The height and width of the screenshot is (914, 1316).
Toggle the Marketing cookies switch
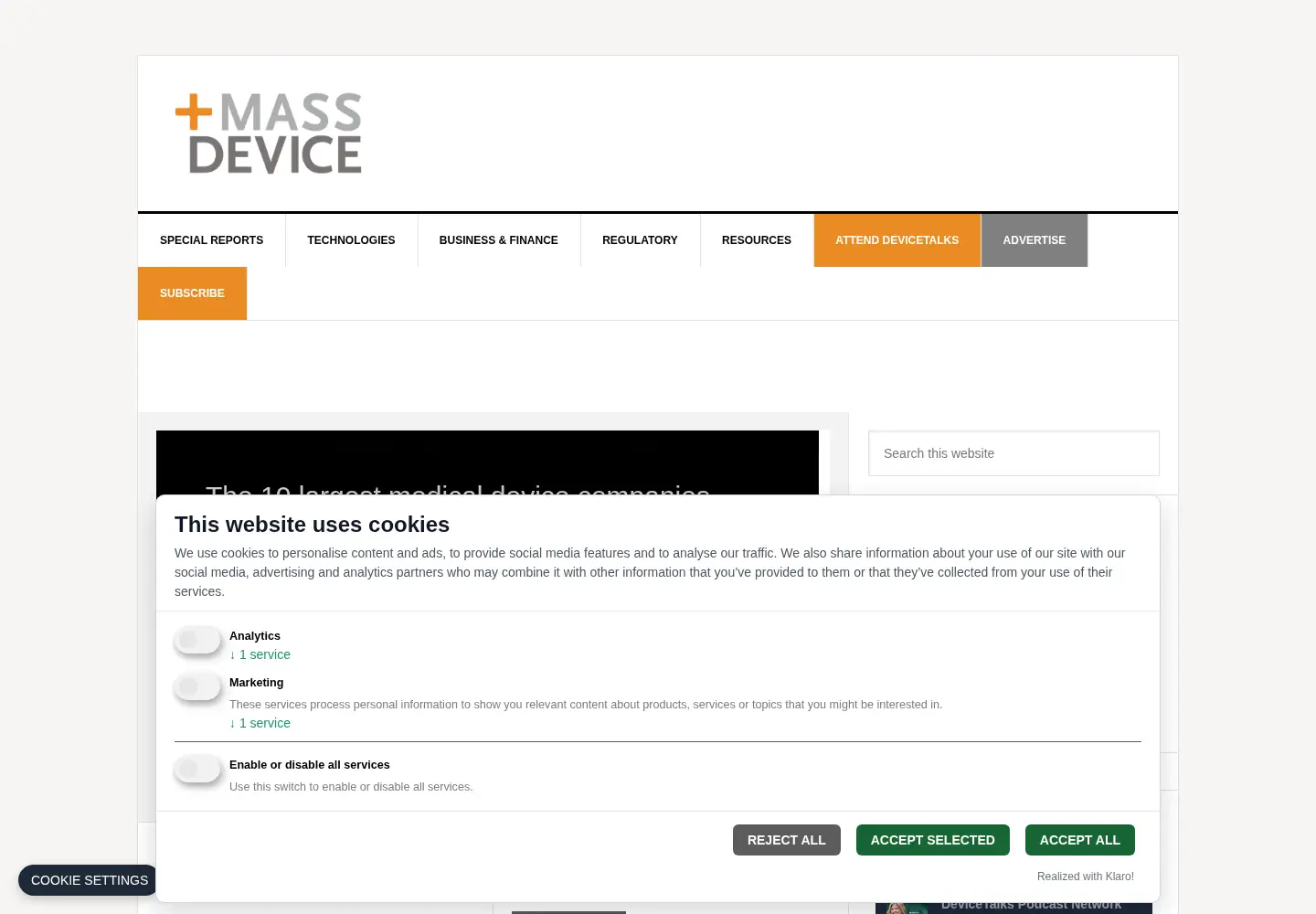(197, 686)
